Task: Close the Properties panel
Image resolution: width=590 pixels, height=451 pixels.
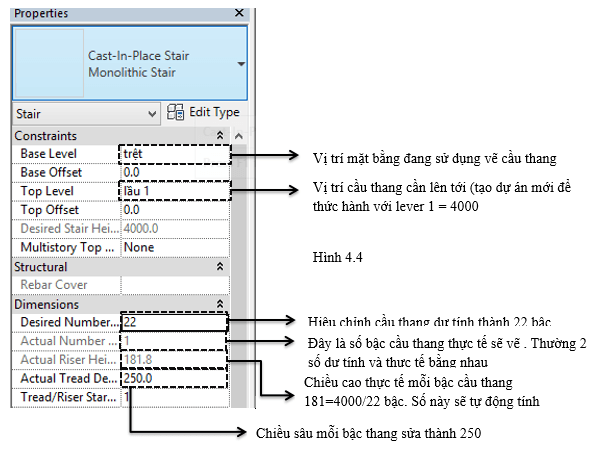Action: tap(239, 13)
